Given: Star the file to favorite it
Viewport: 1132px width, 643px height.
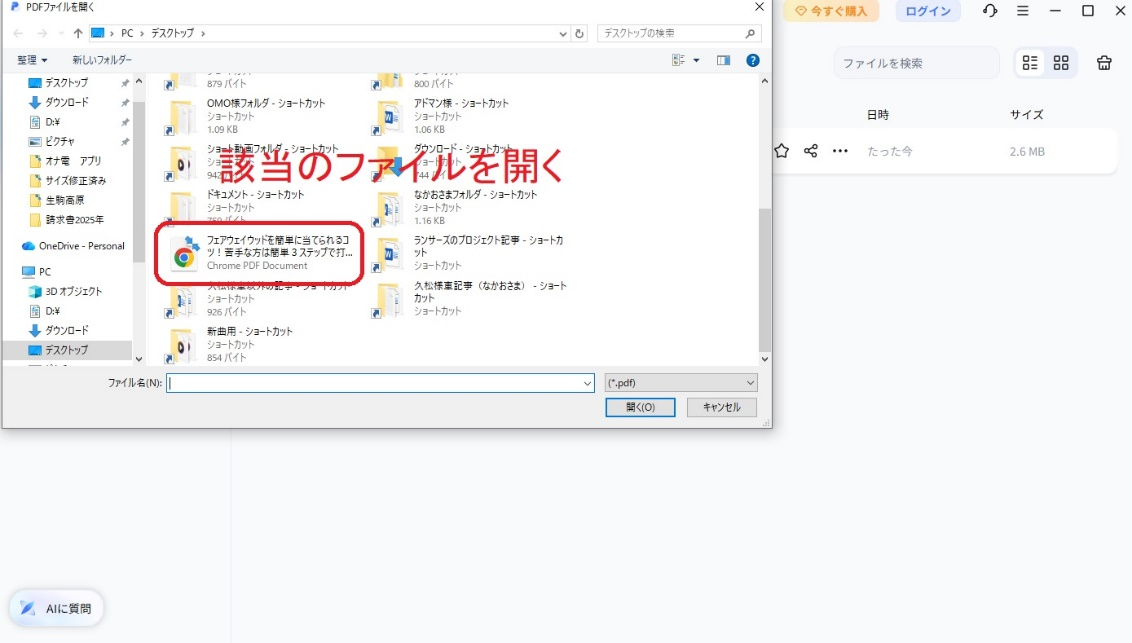Looking at the screenshot, I should pyautogui.click(x=781, y=152).
